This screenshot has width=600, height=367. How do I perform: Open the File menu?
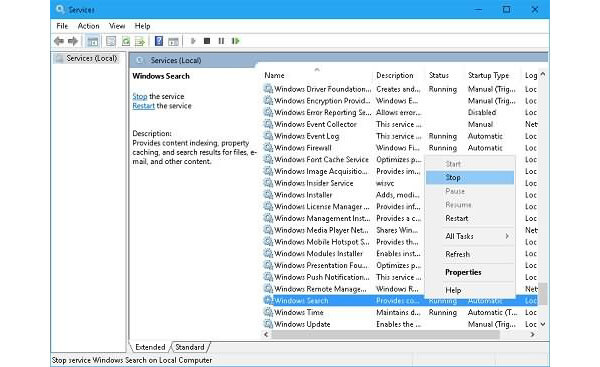(62, 26)
